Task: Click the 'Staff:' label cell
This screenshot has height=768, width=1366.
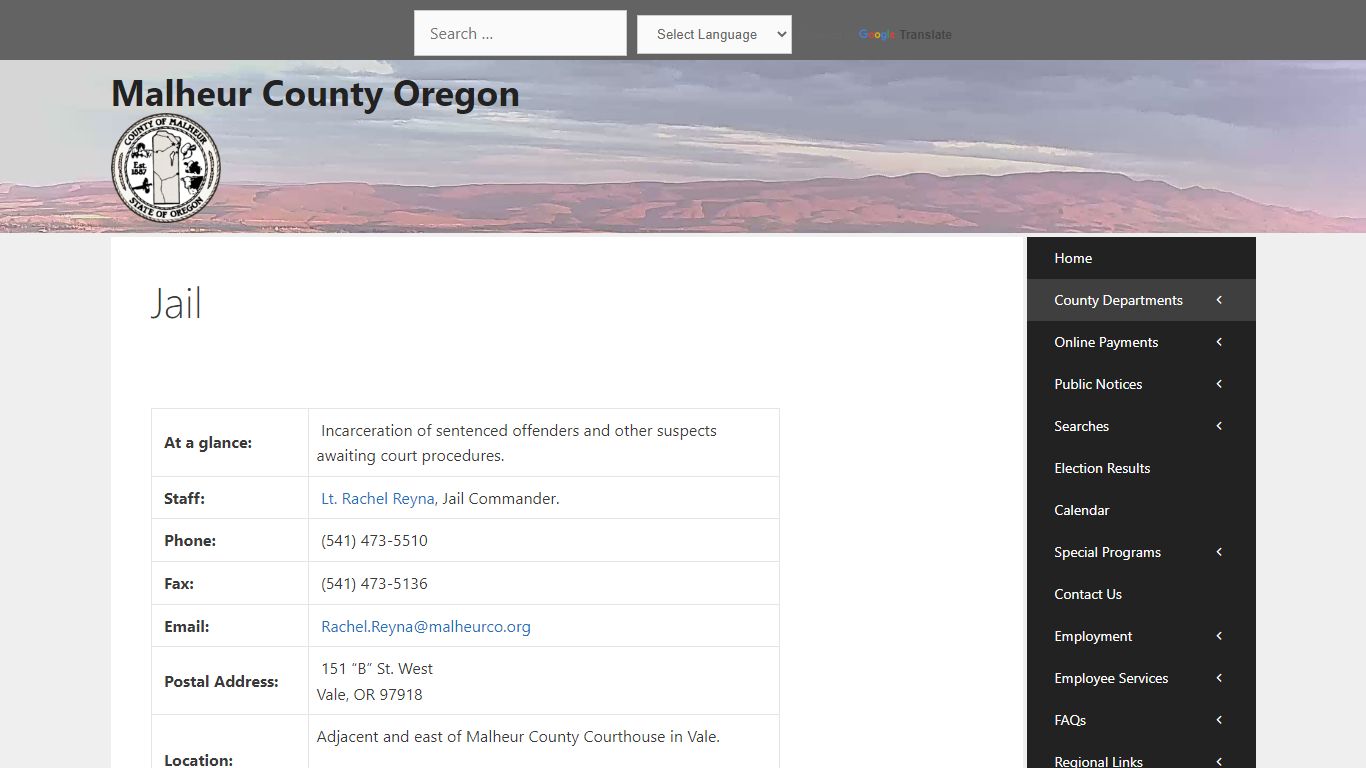Action: point(230,498)
